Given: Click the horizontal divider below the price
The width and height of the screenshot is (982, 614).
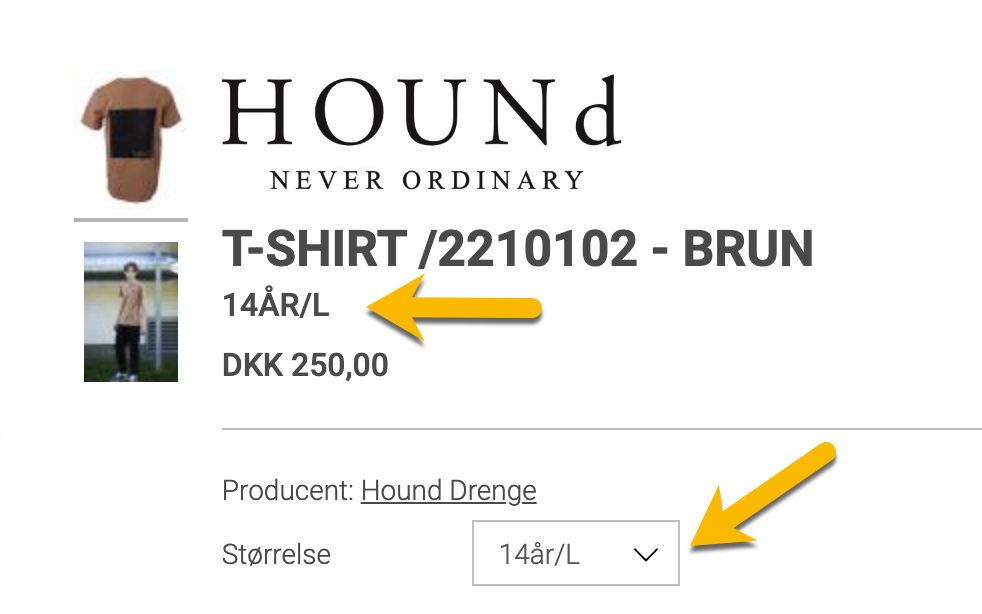Looking at the screenshot, I should (601, 429).
